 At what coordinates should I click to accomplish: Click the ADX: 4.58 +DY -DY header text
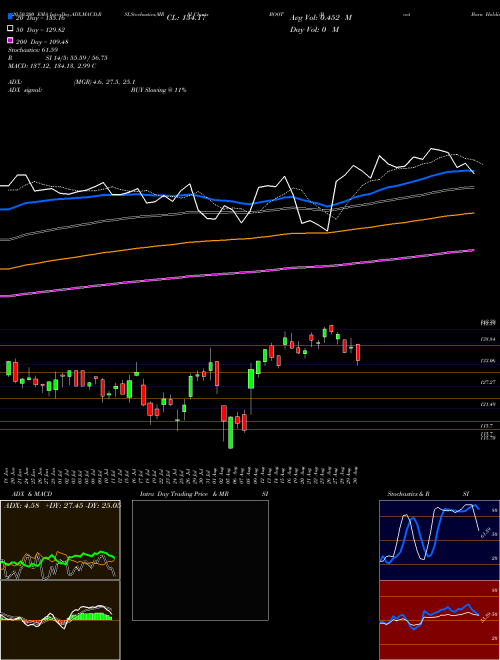tap(62, 505)
